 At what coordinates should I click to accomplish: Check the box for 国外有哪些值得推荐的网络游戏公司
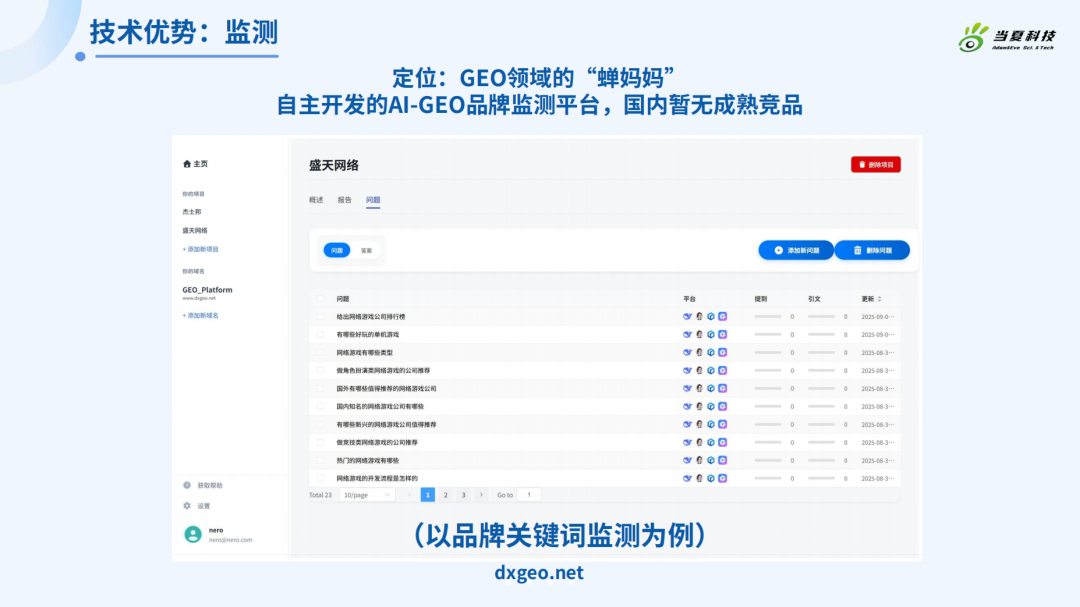[x=320, y=389]
